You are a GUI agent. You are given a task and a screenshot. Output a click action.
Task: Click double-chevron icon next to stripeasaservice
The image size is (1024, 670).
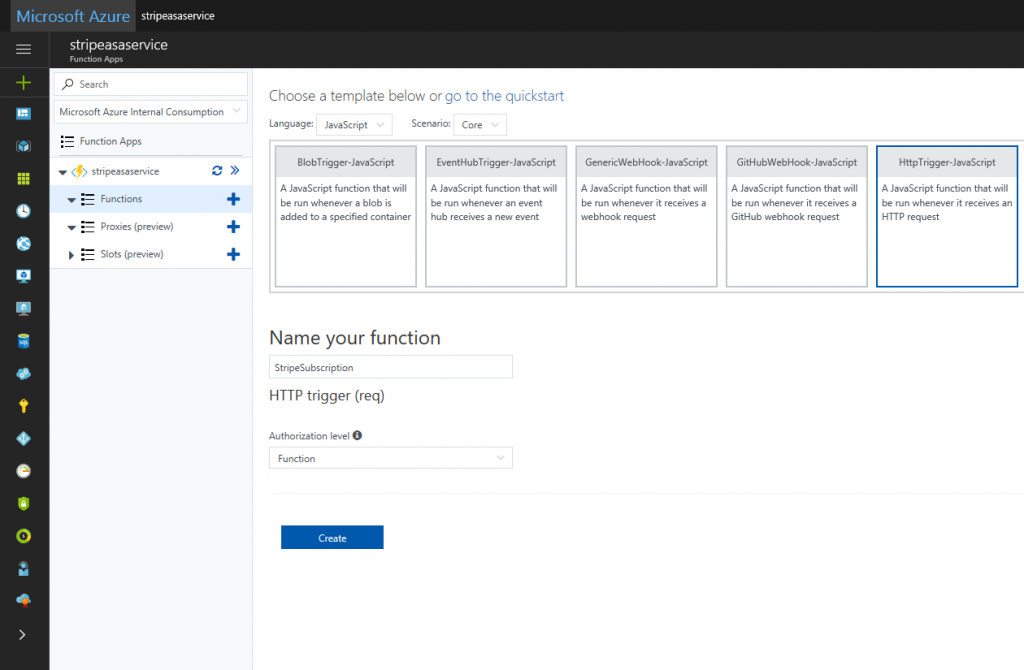235,170
